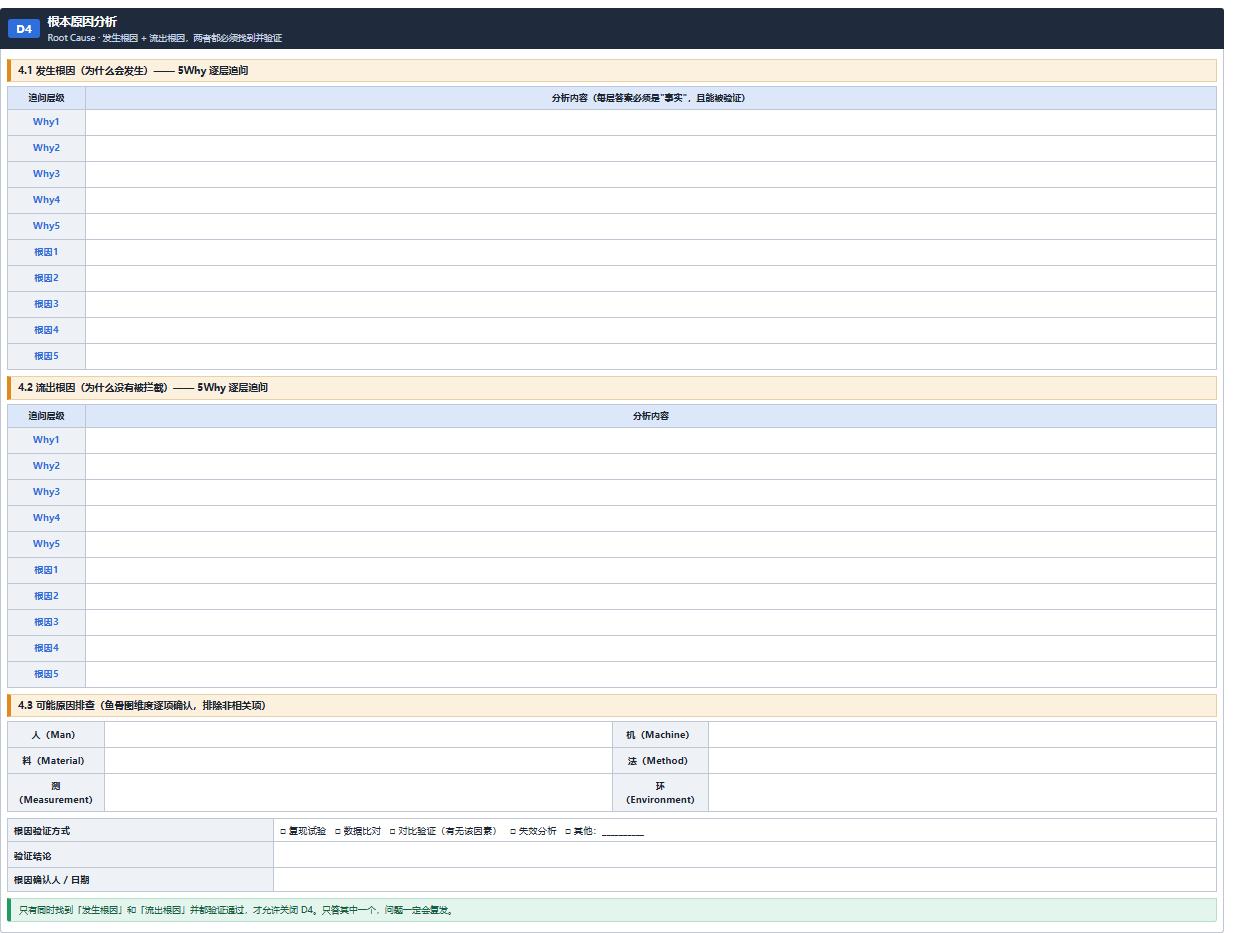Click the 根因2 content cell in section 4.2
This screenshot has height=933, width=1240.
(x=651, y=596)
